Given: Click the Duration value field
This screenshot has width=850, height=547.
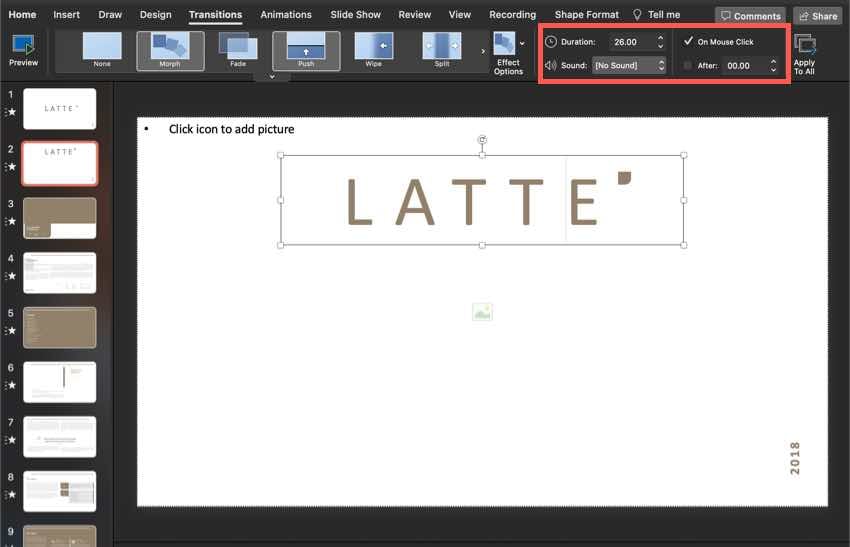Looking at the screenshot, I should pyautogui.click(x=630, y=42).
